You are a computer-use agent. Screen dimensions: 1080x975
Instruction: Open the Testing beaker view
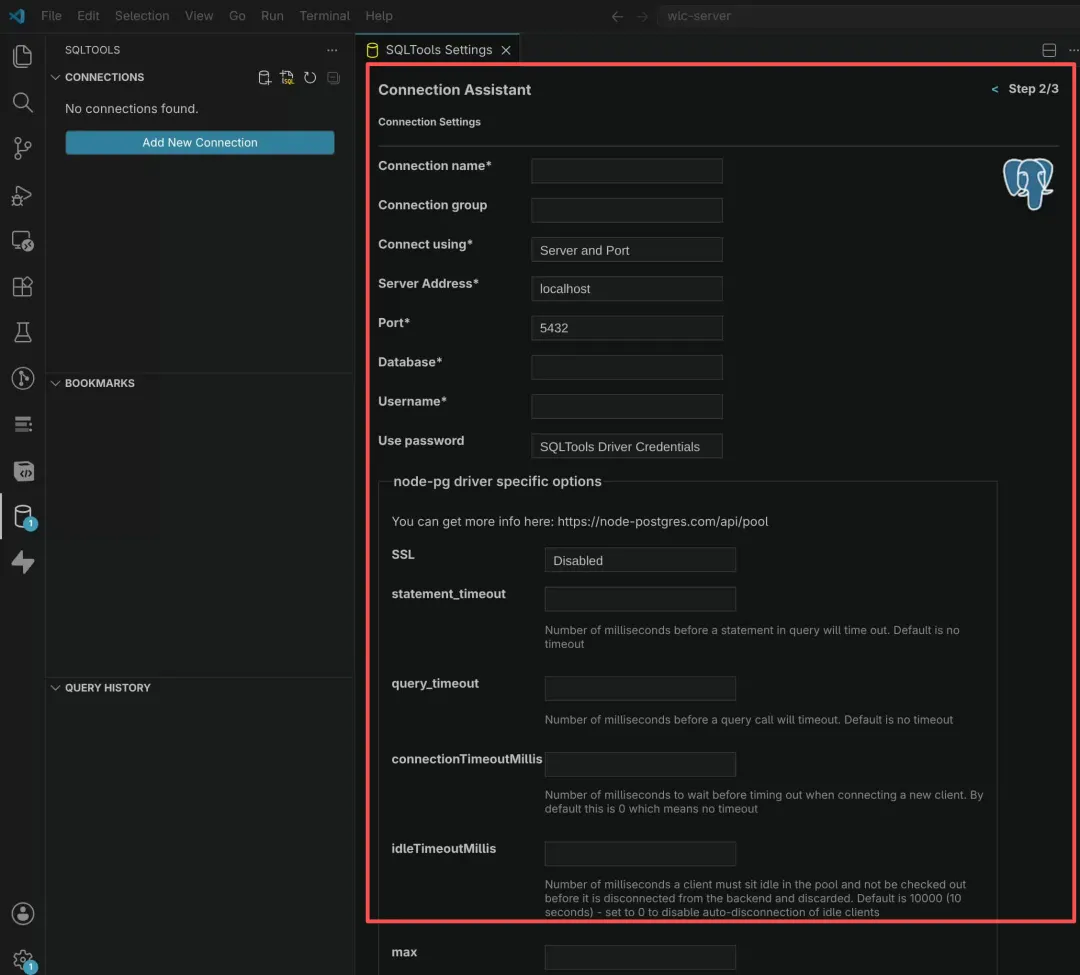coord(22,333)
